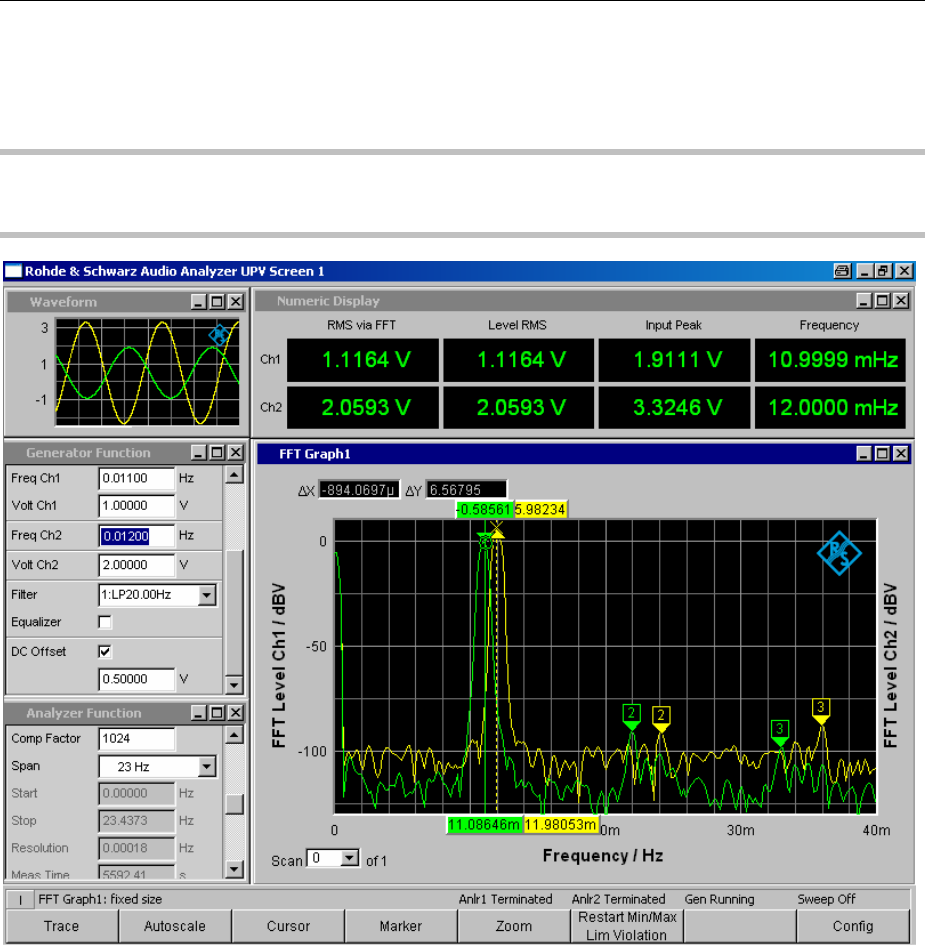Open the Scan number dropdown
This screenshot has height=946, width=925.
349,858
